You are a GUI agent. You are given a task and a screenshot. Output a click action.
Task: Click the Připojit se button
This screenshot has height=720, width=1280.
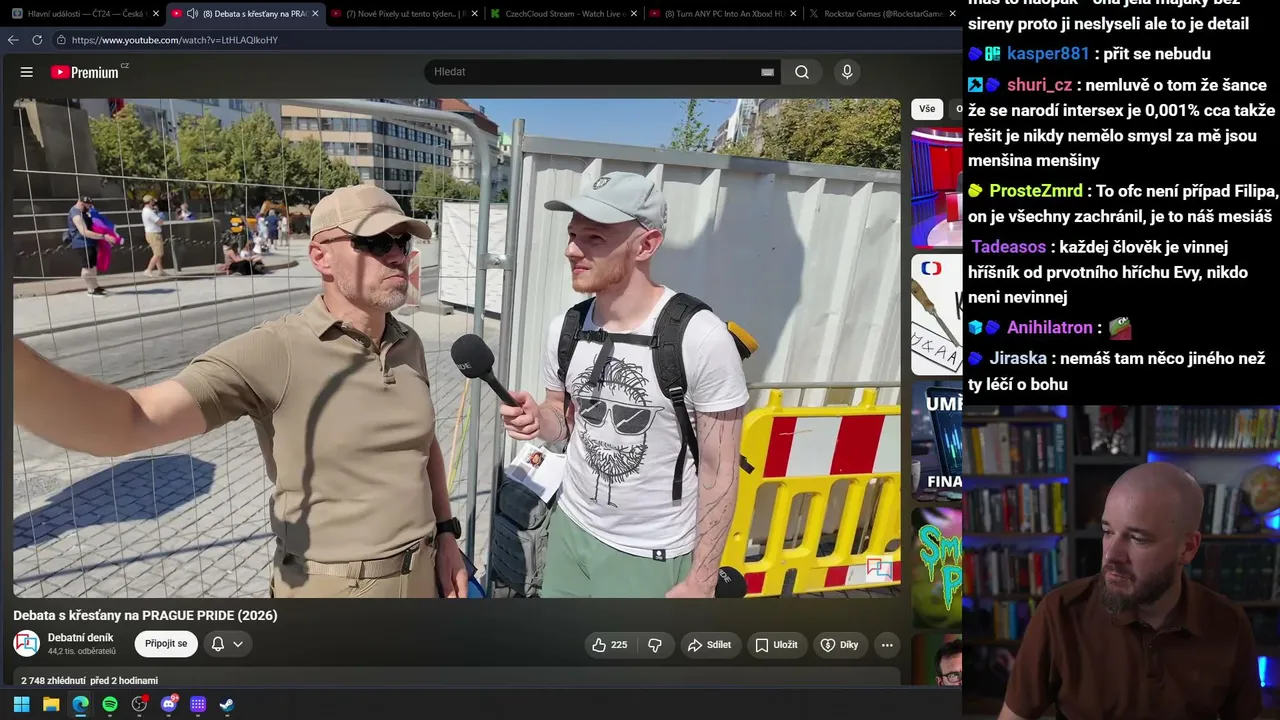coord(166,644)
